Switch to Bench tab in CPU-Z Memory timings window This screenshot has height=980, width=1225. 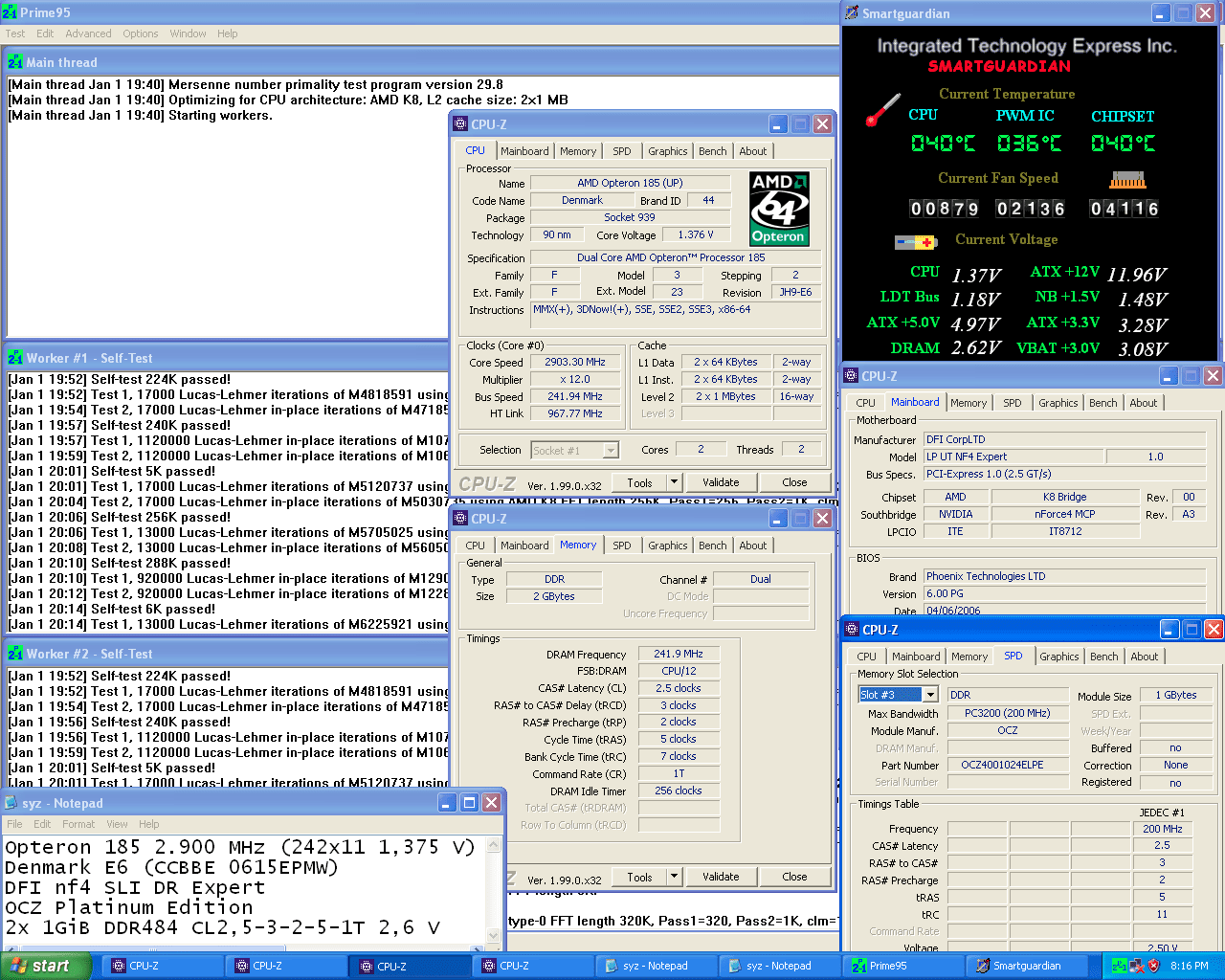713,546
